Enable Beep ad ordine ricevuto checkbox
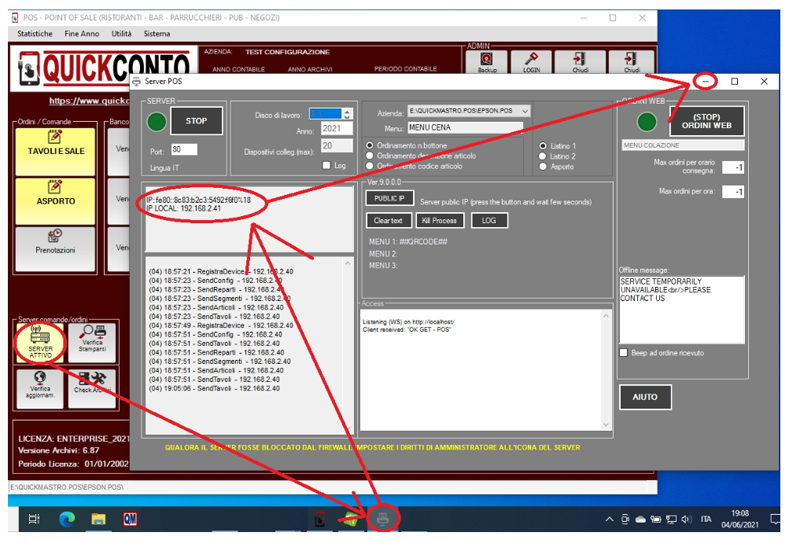 (x=623, y=353)
